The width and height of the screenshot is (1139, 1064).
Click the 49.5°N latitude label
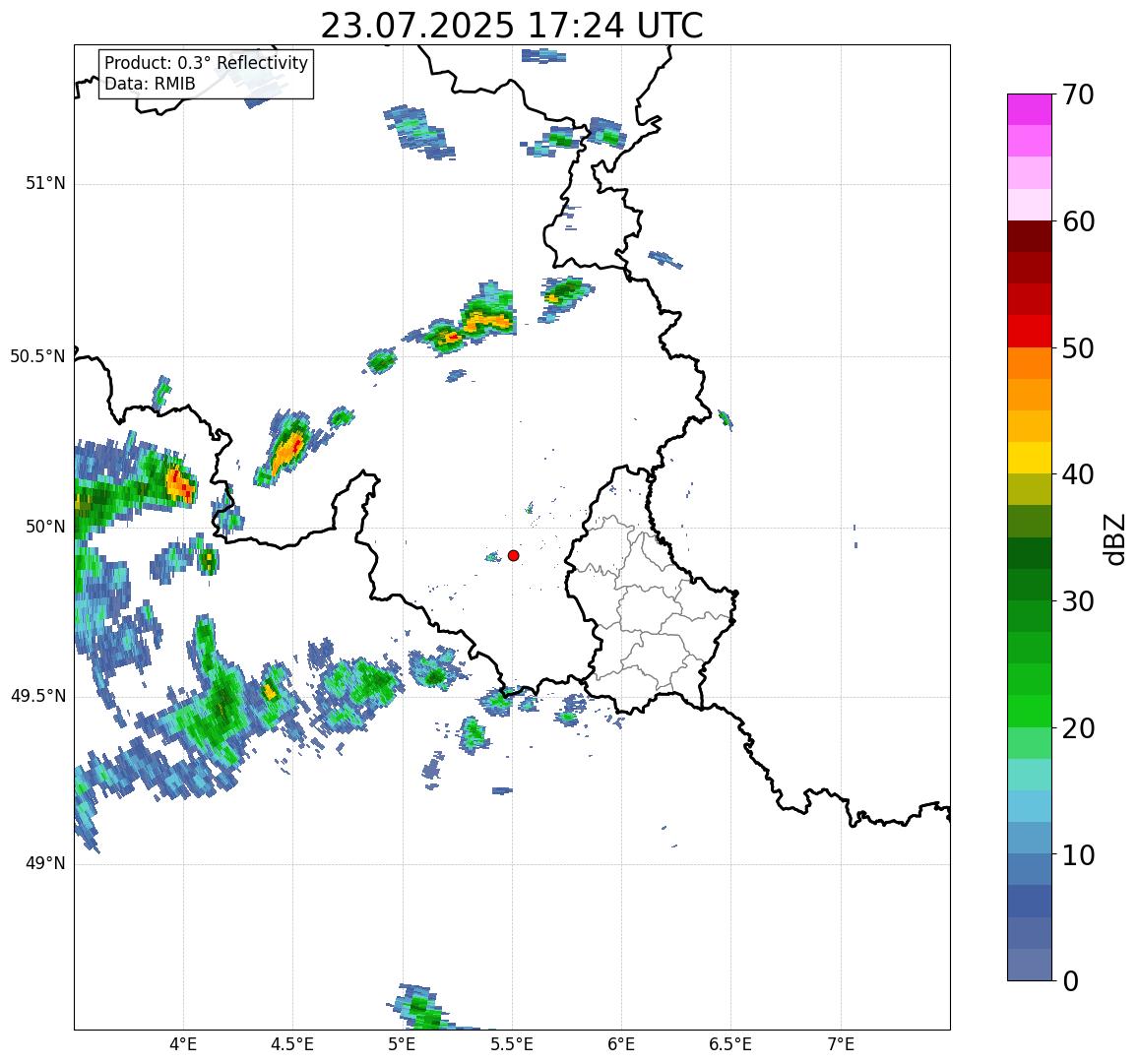point(37,697)
